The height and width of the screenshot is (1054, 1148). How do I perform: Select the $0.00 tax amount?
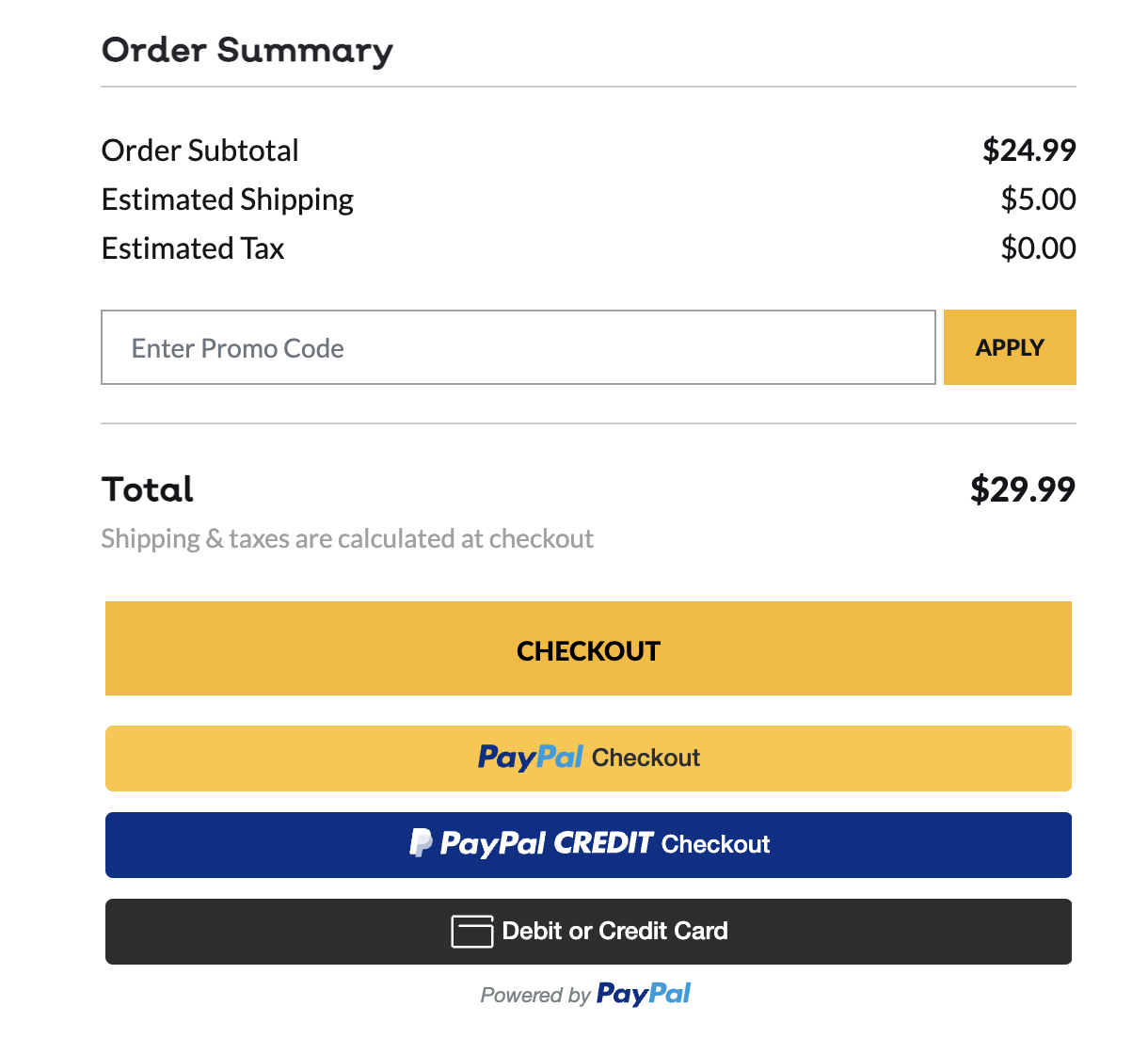(1039, 248)
